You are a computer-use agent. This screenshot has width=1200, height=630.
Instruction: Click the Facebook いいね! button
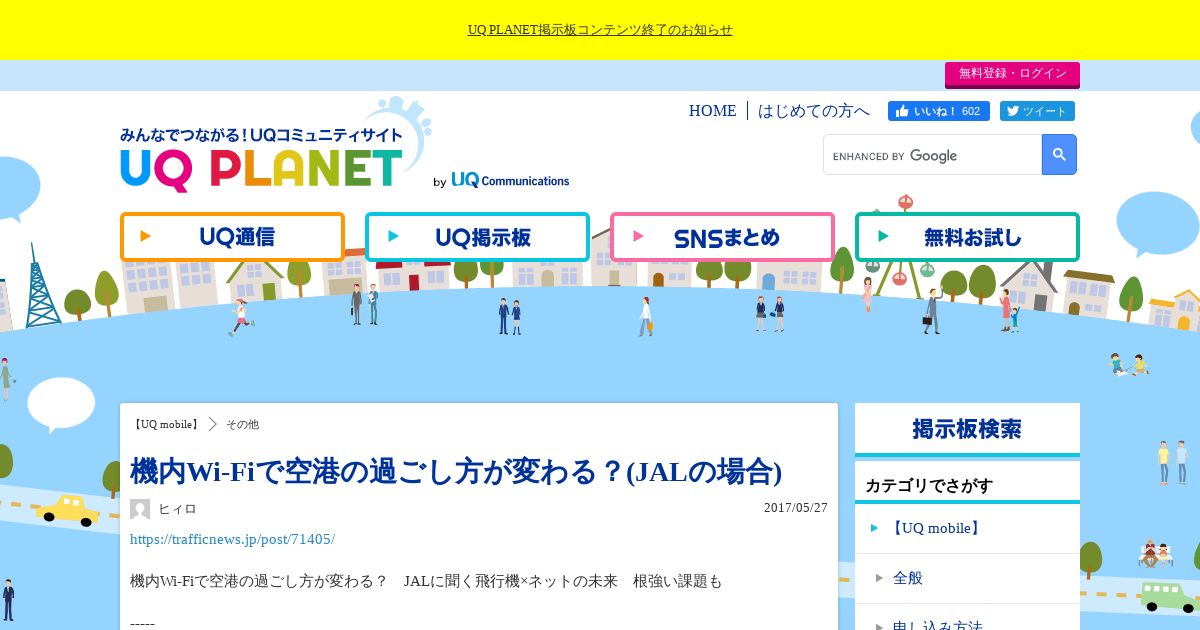click(938, 111)
